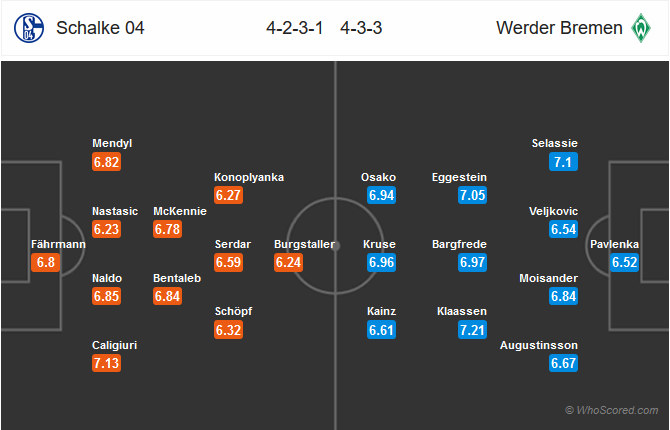This screenshot has width=670, height=430.
Task: Click Bentaleb's 6.84 rating badge
Action: click(x=168, y=296)
